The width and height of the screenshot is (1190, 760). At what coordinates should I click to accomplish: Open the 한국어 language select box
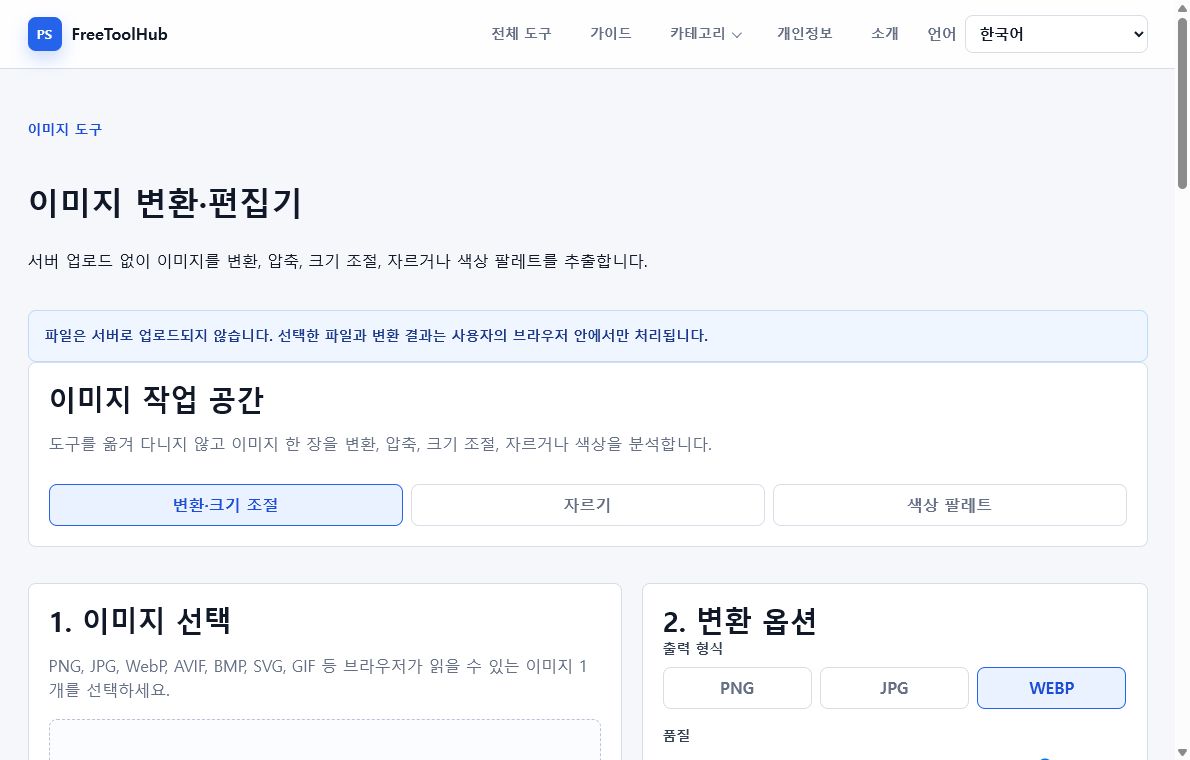(1056, 34)
